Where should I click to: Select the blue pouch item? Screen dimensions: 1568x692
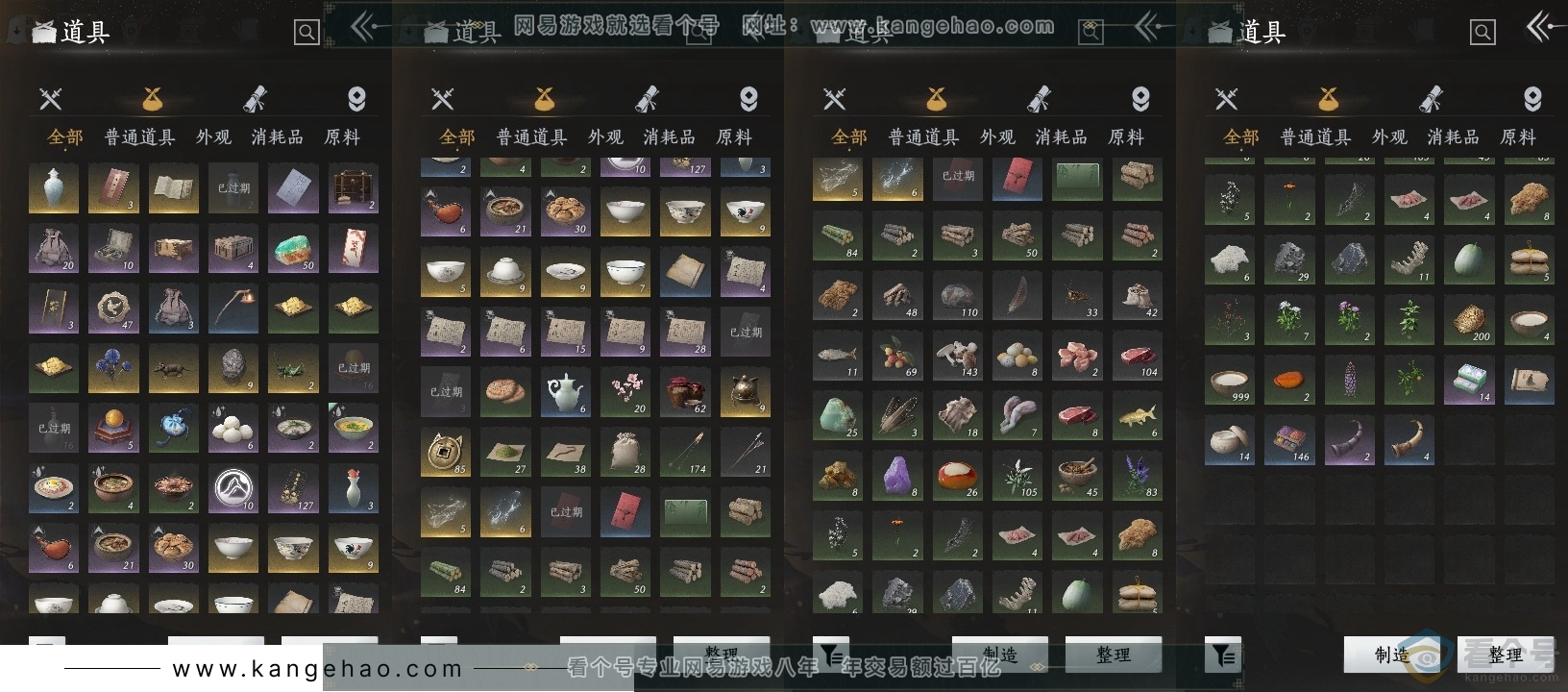tap(173, 429)
